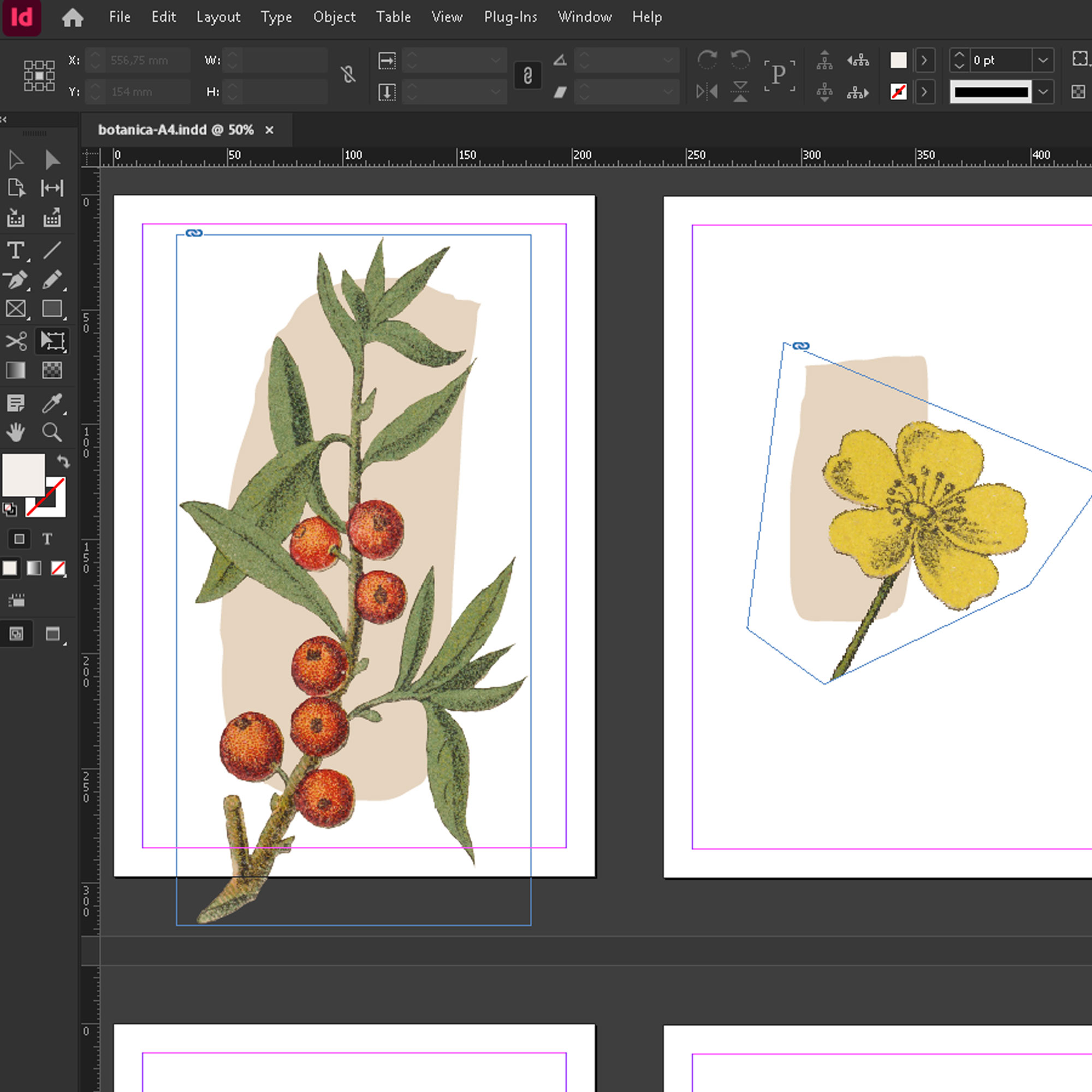Open stroke weight dropdown
1092x1092 pixels.
click(x=1043, y=60)
